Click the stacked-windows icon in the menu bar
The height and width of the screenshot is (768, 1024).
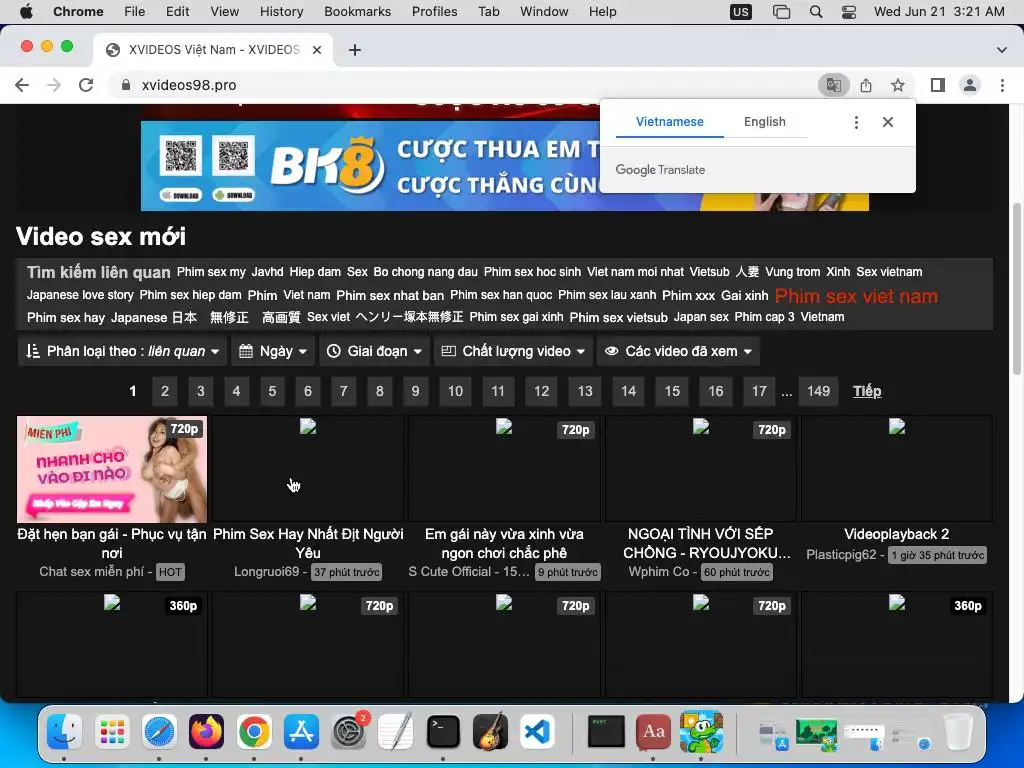tap(781, 12)
